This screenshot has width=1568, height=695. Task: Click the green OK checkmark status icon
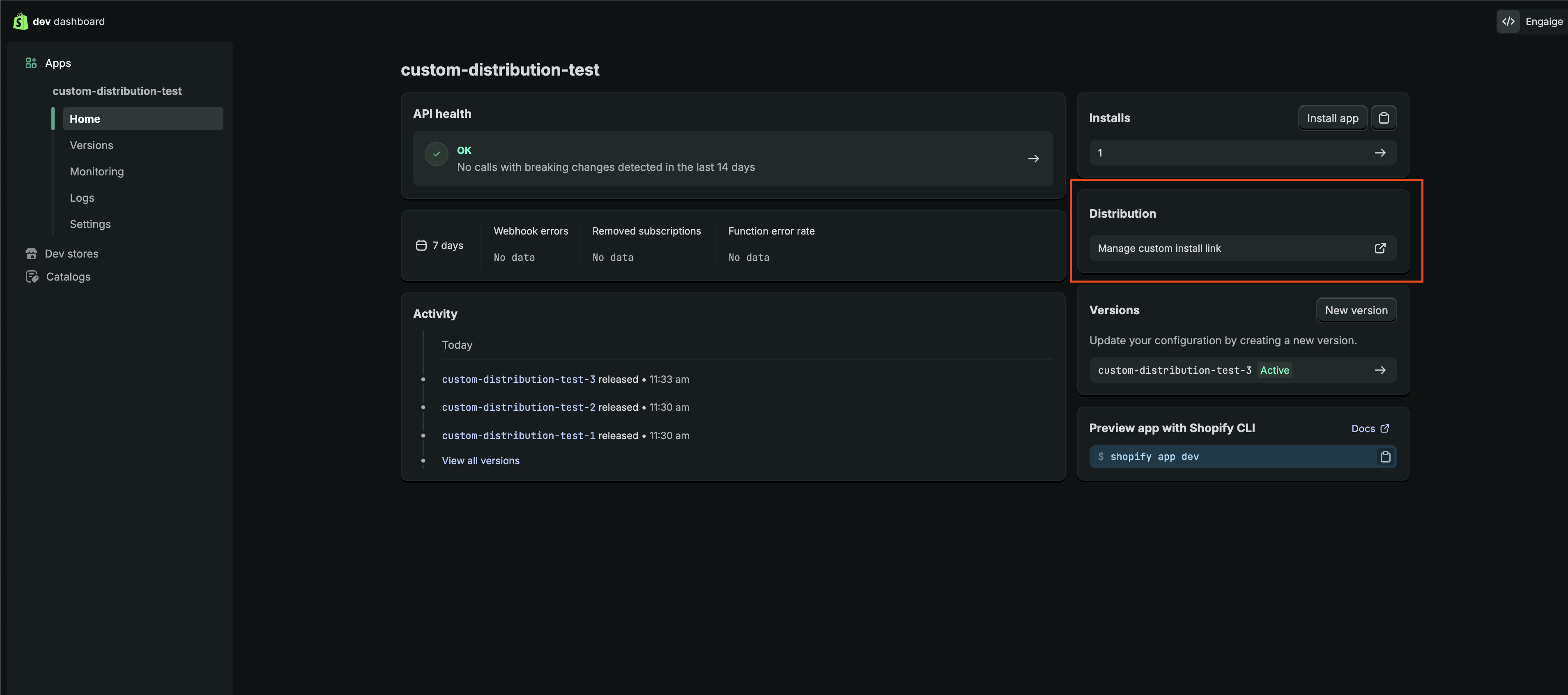pos(437,154)
